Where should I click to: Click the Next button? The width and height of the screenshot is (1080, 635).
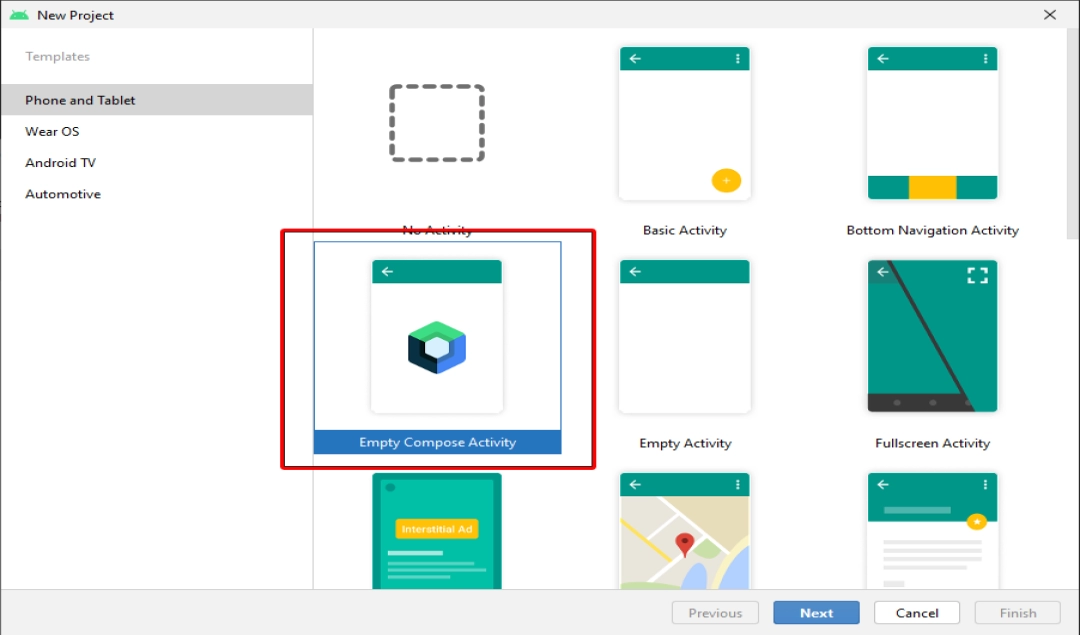click(x=816, y=612)
